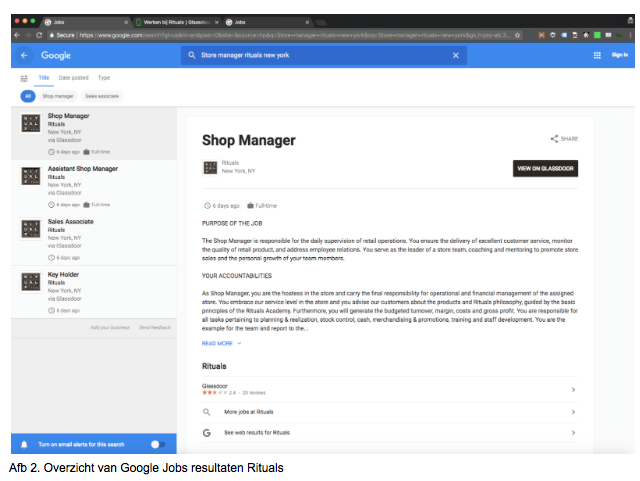Click browser back arrow
The image size is (640, 481).
pos(17,35)
